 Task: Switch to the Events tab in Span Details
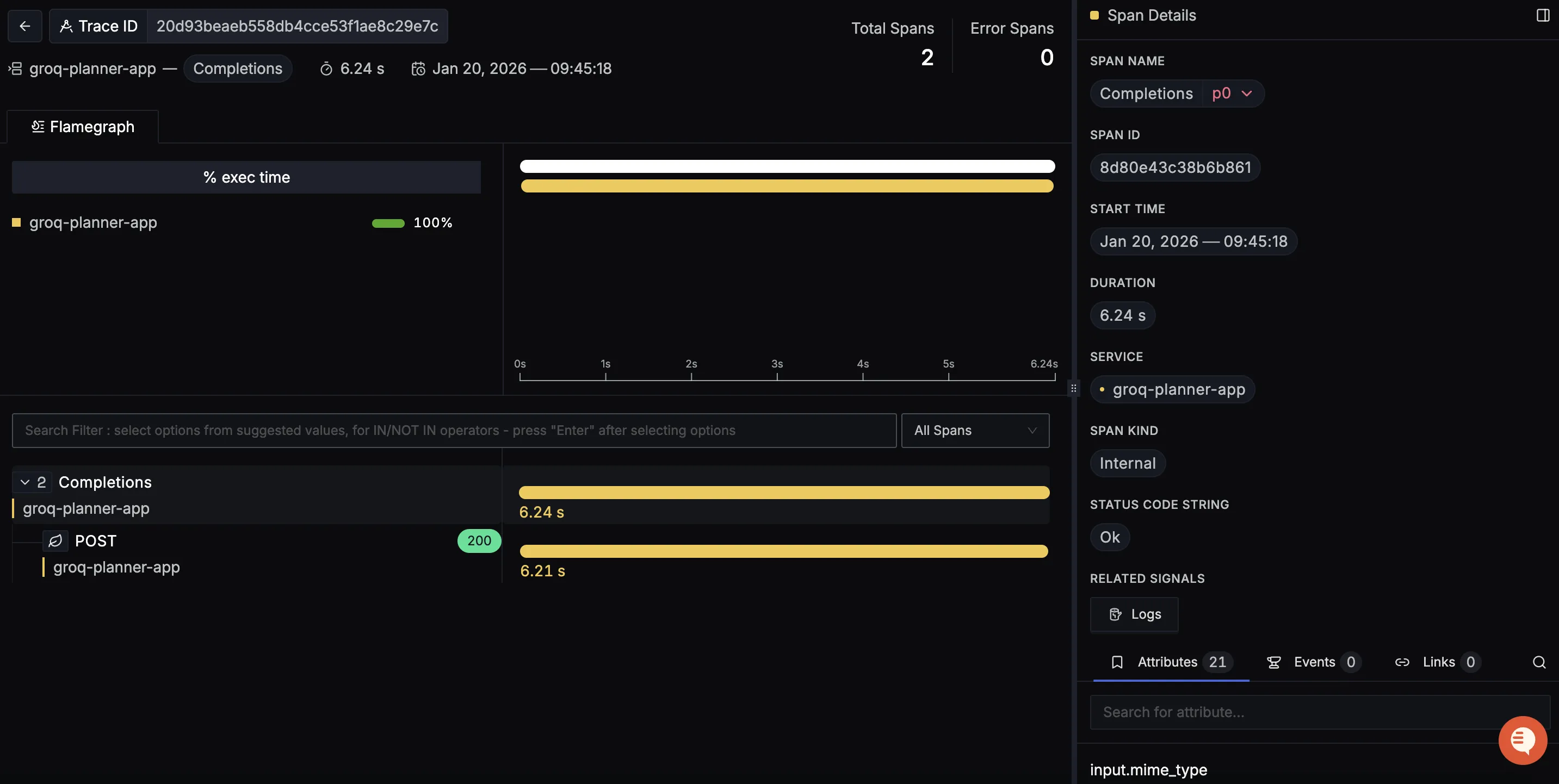[1313, 662]
